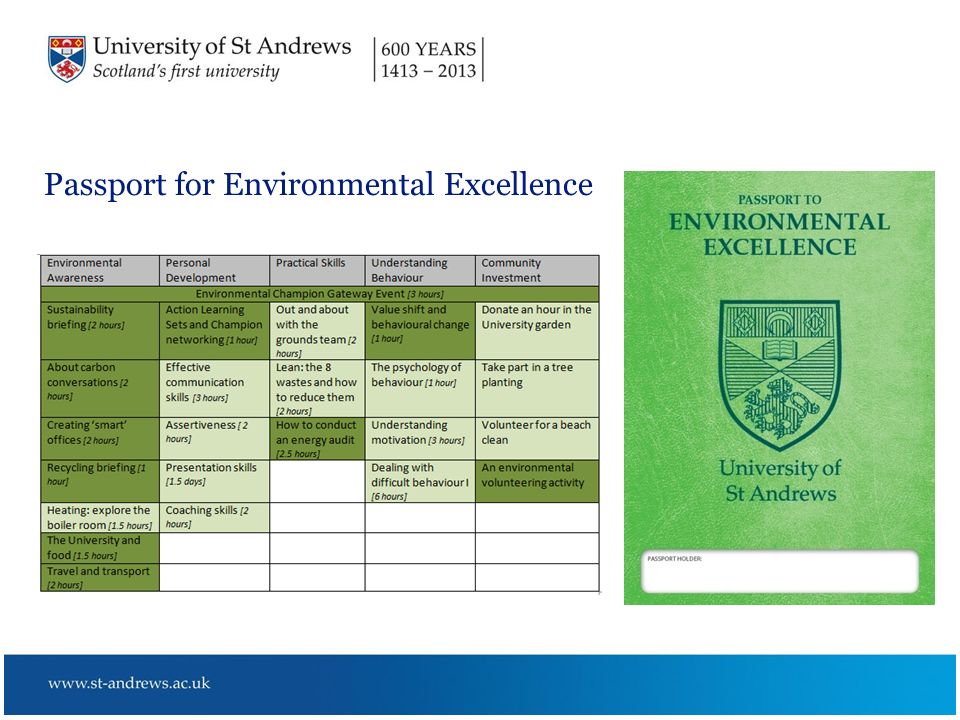Click the 'Understanding Behaviour' column header
The image size is (960, 720).
point(420,270)
